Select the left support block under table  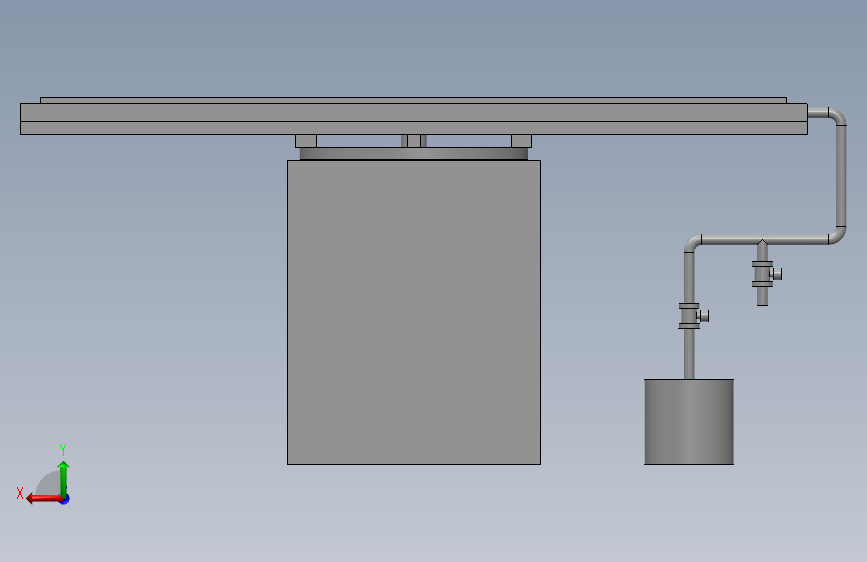(306, 141)
